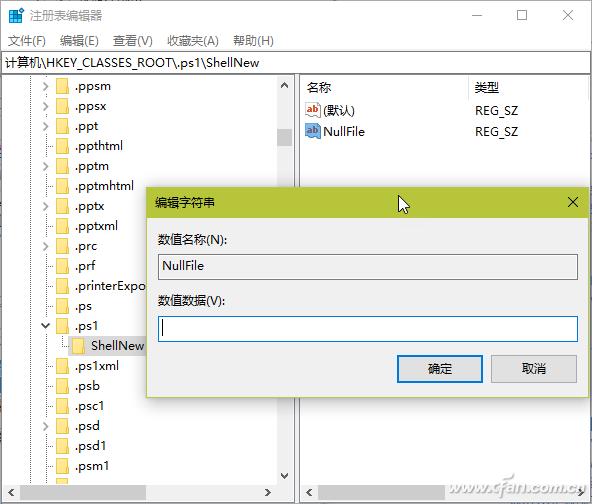Collapse the .ps1 tree node
Screen dimensions: 592x504
tap(45, 325)
